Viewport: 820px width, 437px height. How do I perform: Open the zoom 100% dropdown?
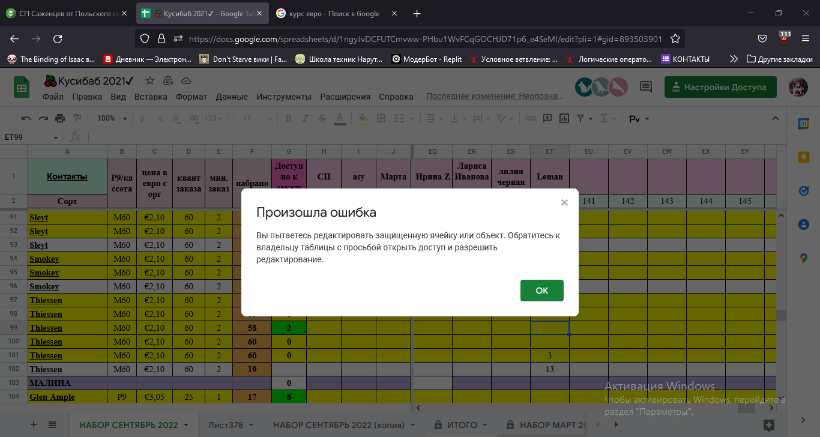[110, 118]
